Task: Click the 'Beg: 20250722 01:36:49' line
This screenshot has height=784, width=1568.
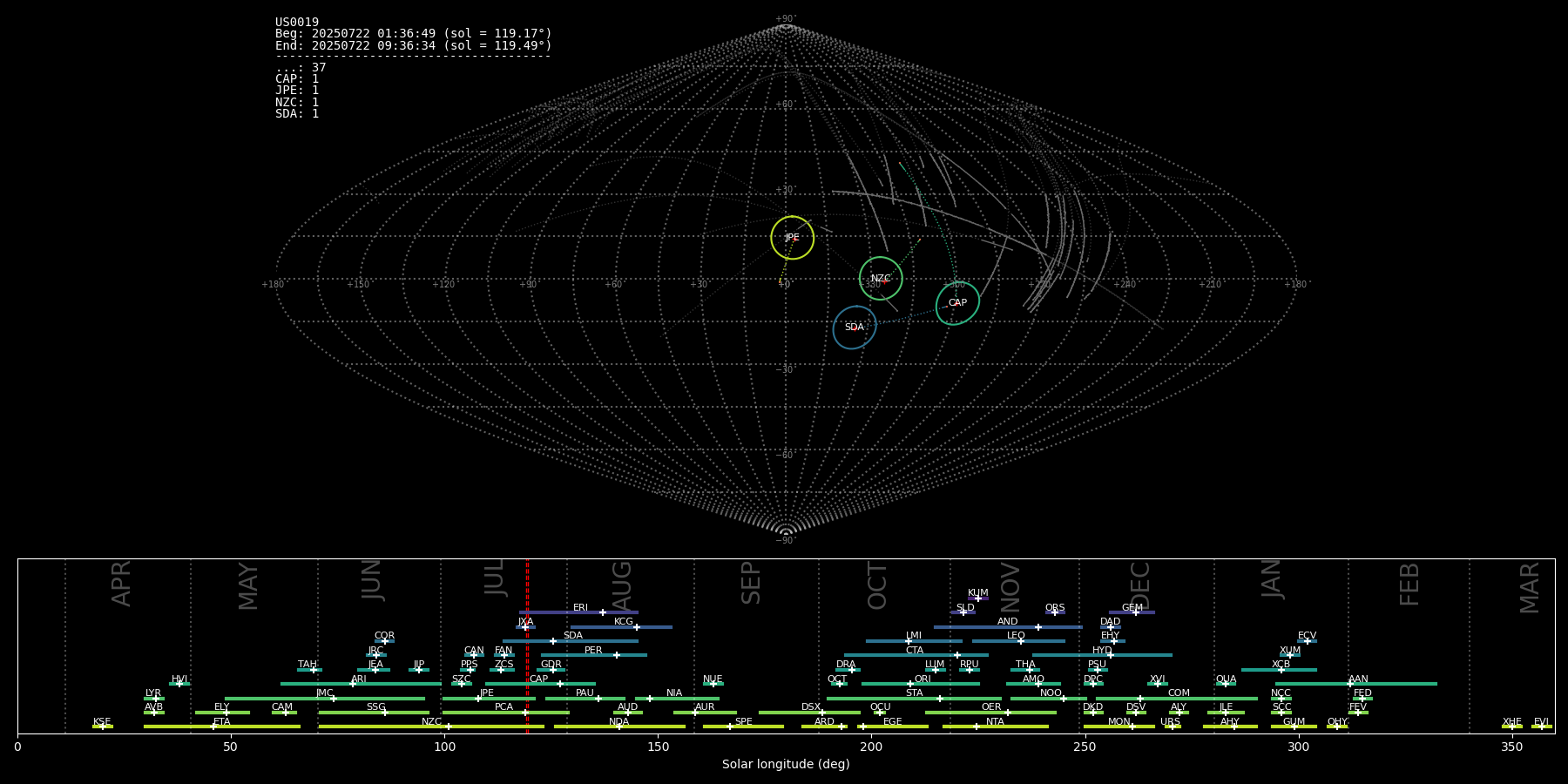Action: (x=414, y=34)
